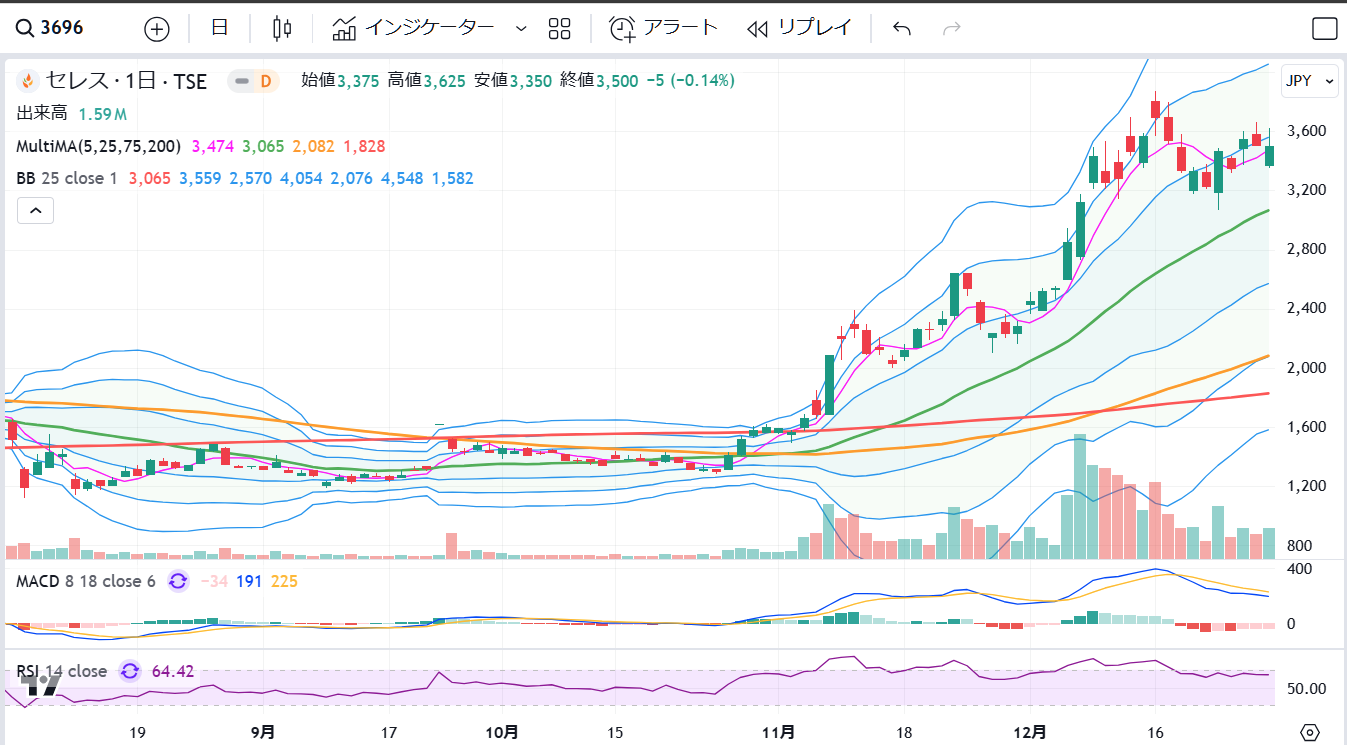The height and width of the screenshot is (745, 1347).
Task: Change the daily 日 time interval
Action: 220,28
